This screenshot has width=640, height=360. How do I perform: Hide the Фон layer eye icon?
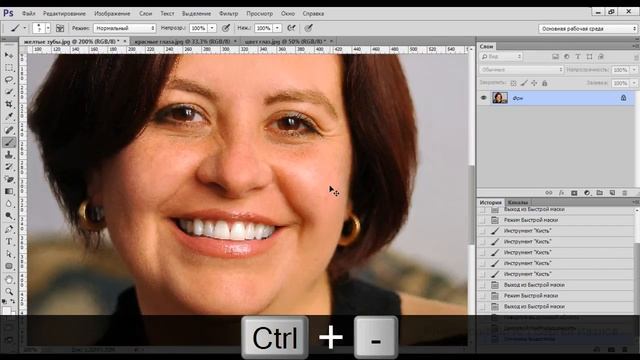point(484,98)
